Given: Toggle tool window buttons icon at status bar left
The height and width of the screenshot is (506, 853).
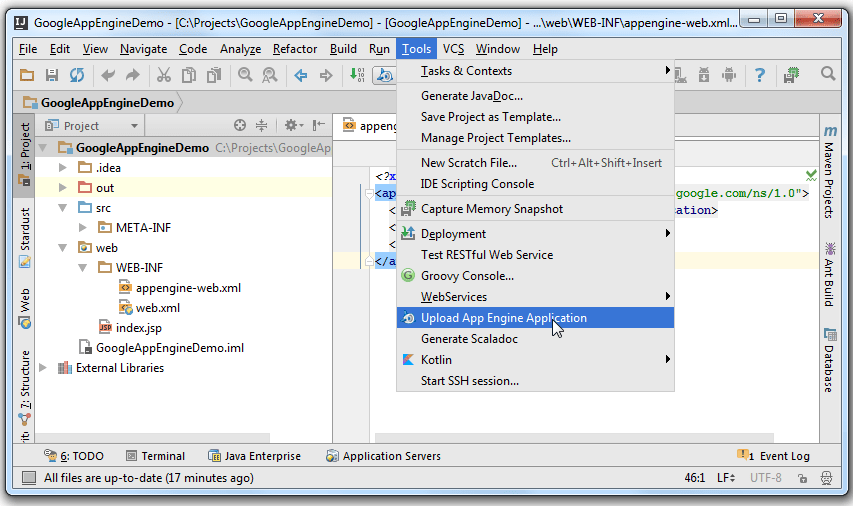Looking at the screenshot, I should (28, 478).
